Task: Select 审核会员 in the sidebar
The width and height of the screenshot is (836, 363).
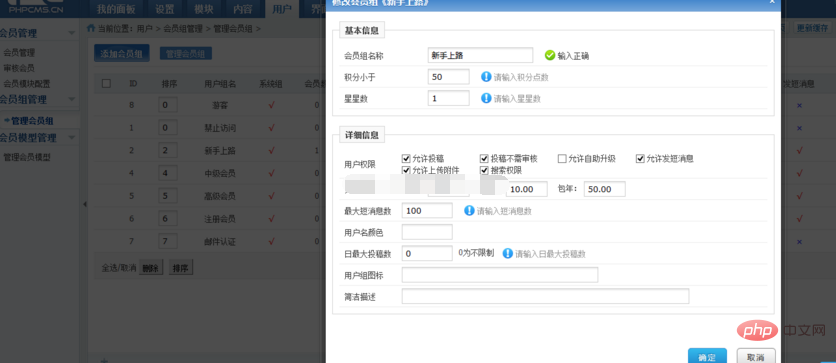Action: coord(19,68)
